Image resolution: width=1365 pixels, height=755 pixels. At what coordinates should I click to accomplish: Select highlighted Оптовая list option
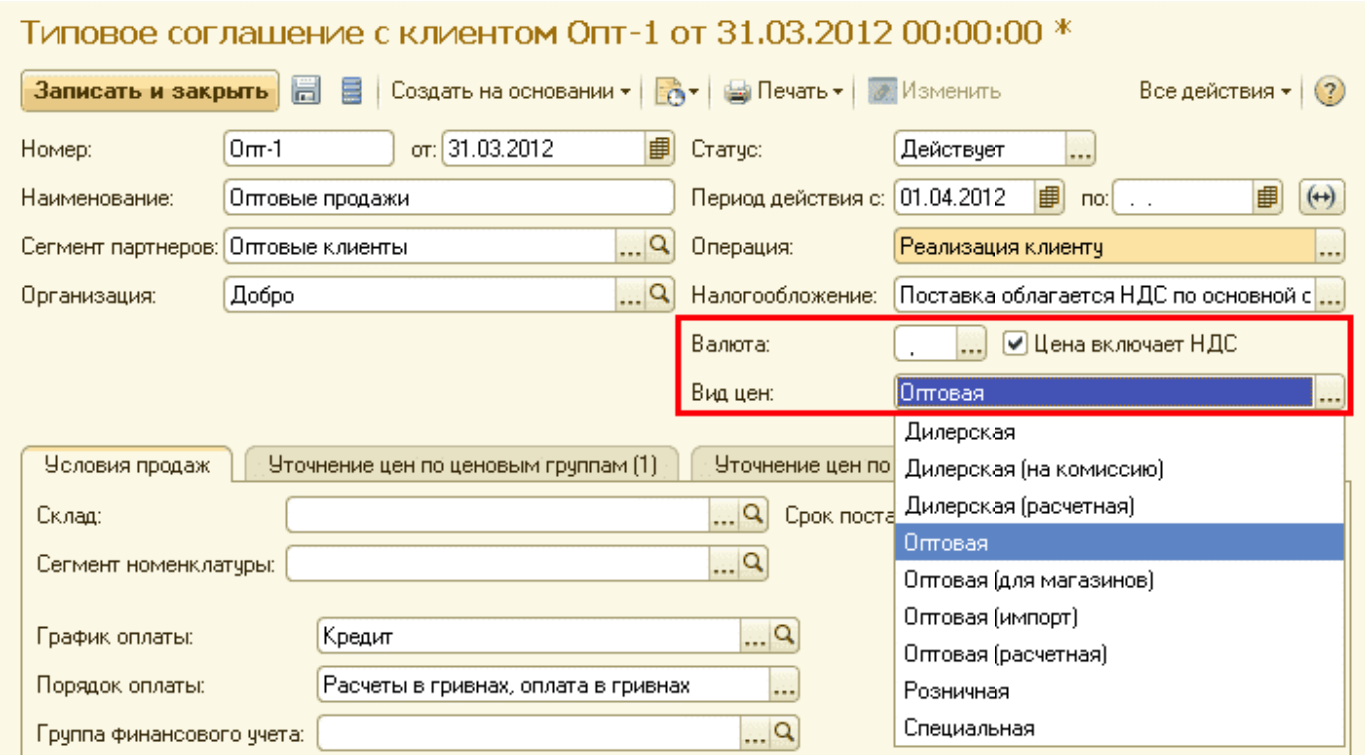point(1119,543)
